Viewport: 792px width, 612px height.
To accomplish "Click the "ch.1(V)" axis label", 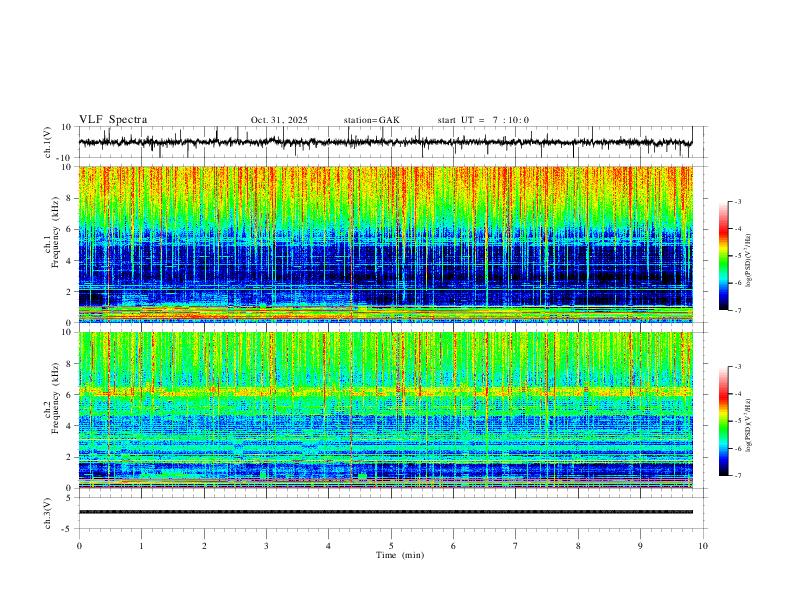I will coord(48,142).
